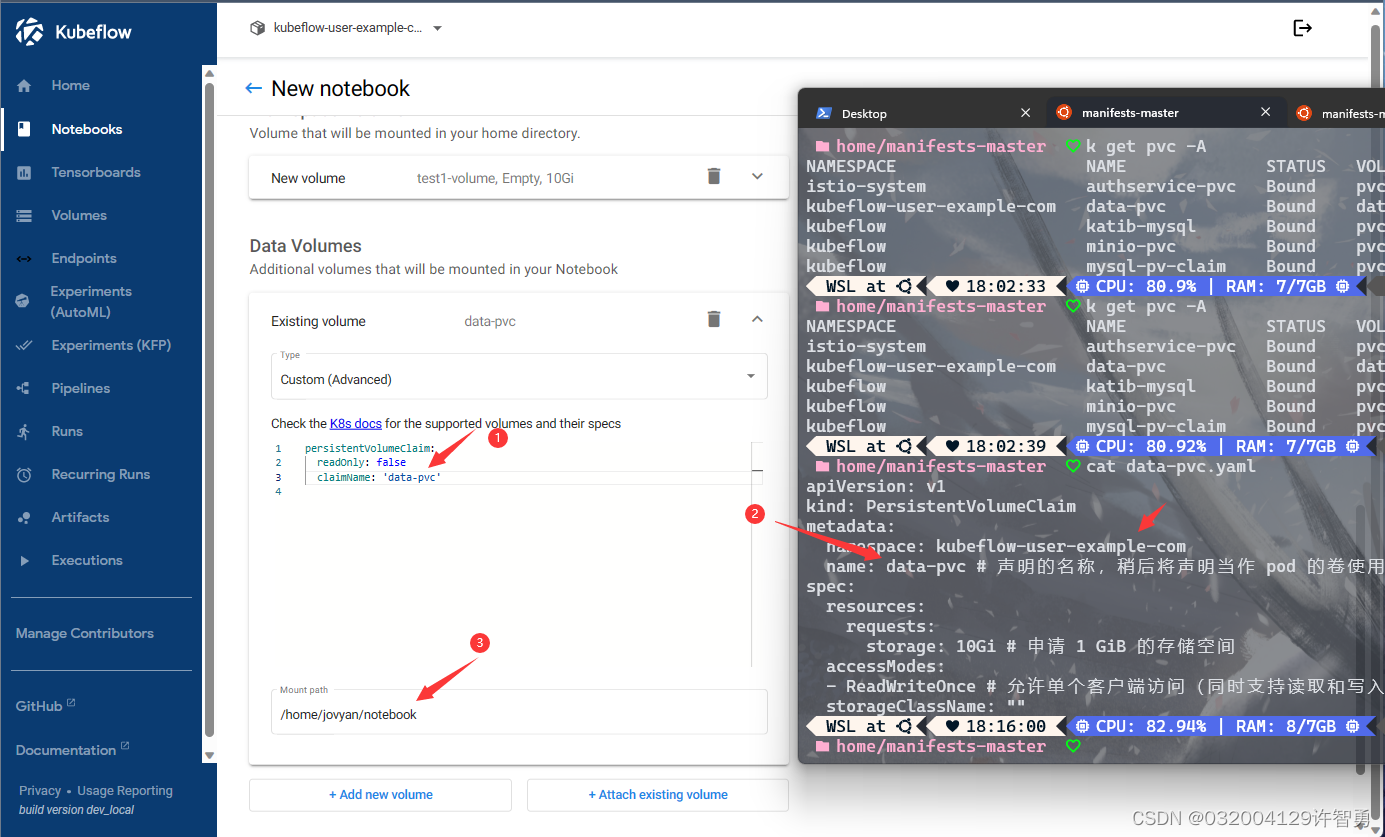Screen dimensions: 1385x837
Task: Open Executions in the sidebar
Action: (x=87, y=560)
